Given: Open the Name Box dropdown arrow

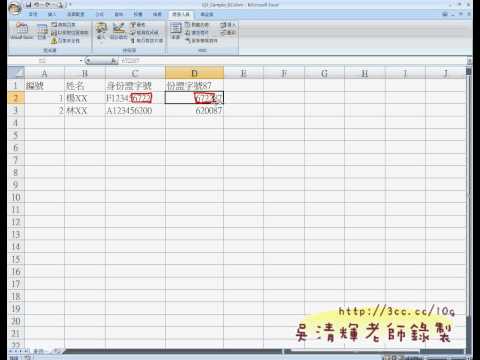Looking at the screenshot, I should coord(81,61).
